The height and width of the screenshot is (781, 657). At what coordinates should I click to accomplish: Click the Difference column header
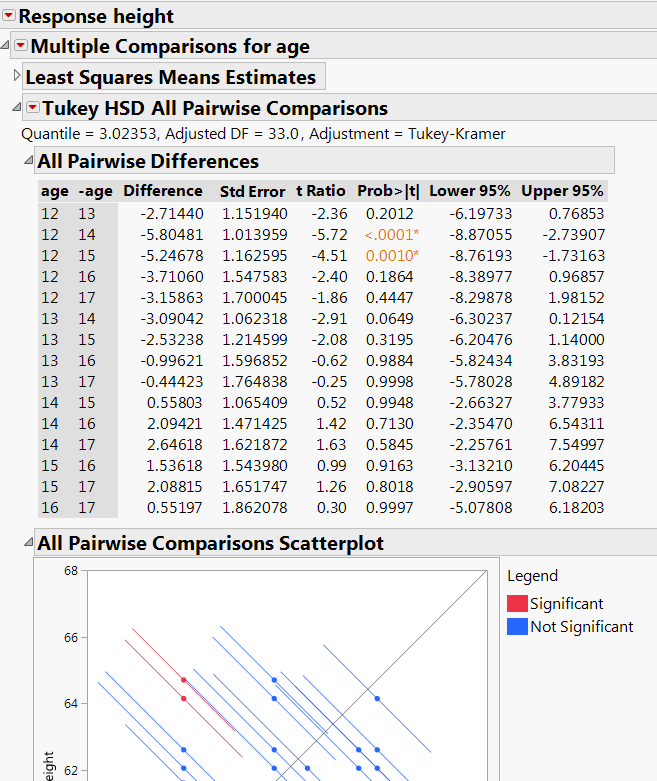click(x=163, y=191)
